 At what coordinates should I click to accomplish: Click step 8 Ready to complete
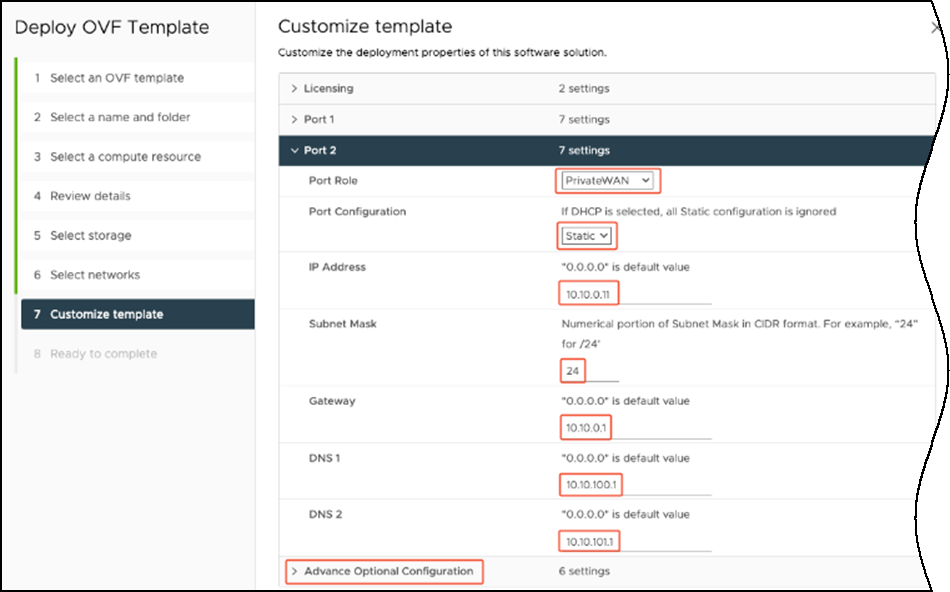click(103, 354)
